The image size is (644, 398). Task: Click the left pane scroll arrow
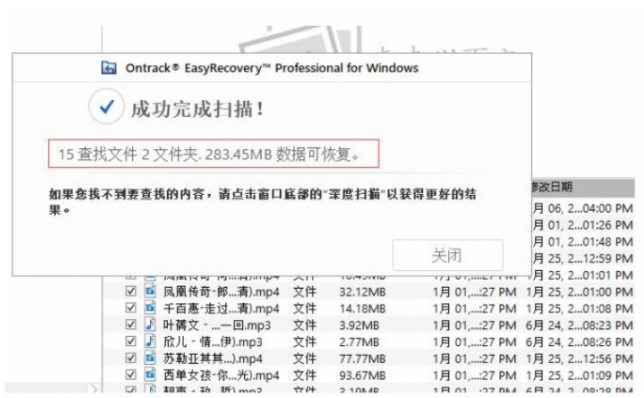tap(94, 388)
